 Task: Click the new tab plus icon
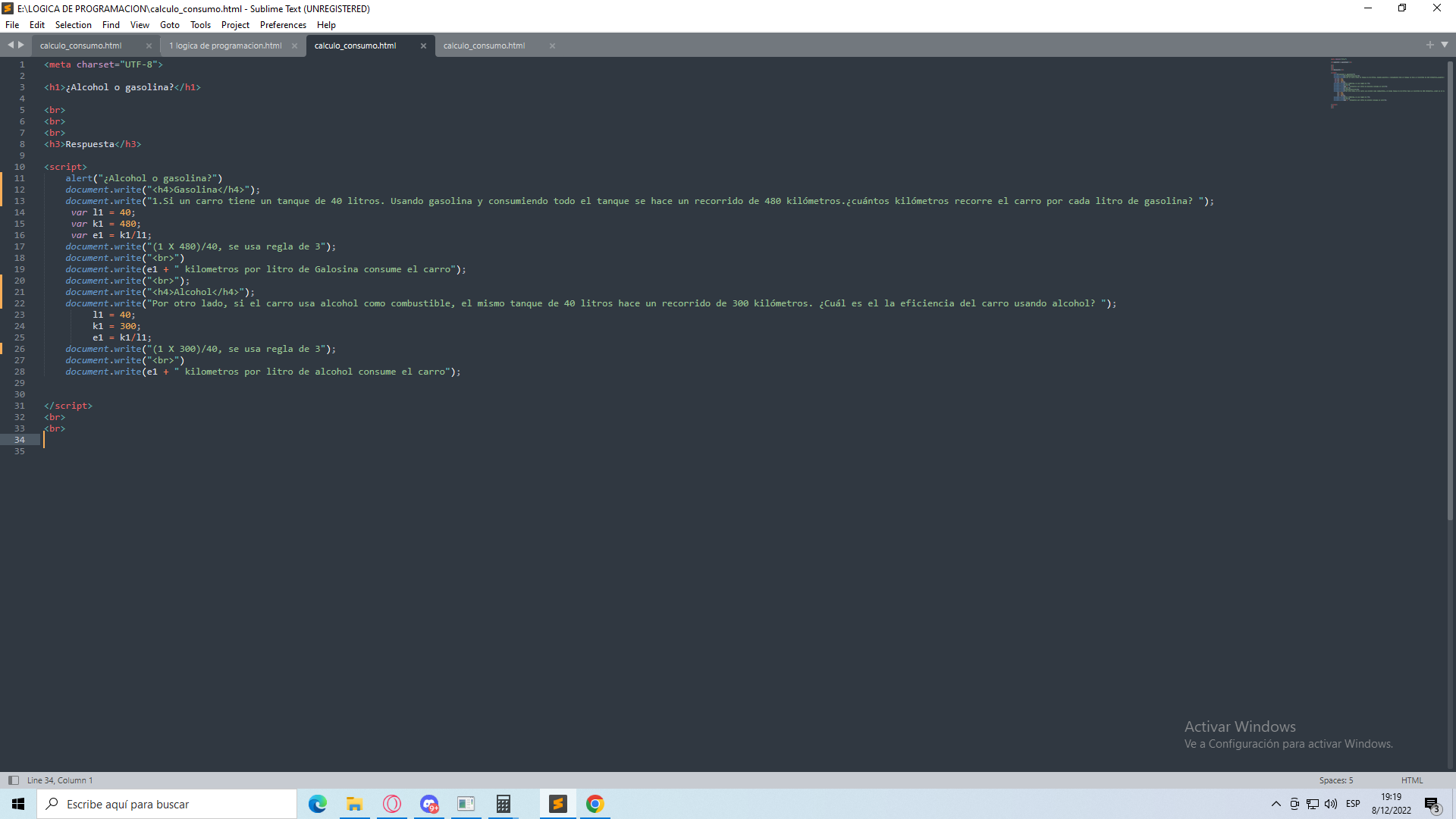coord(1429,45)
